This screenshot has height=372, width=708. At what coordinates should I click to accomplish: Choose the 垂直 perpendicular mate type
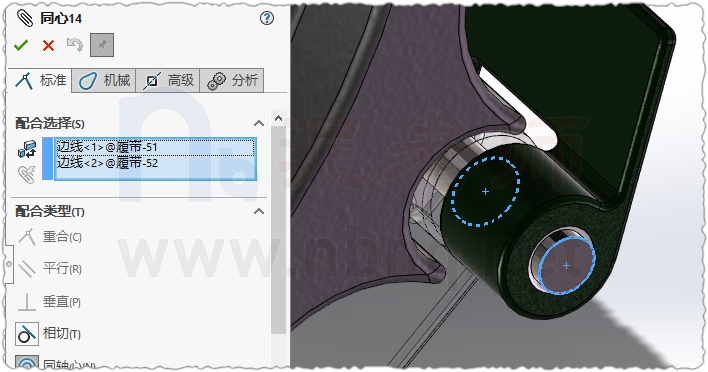click(x=49, y=302)
